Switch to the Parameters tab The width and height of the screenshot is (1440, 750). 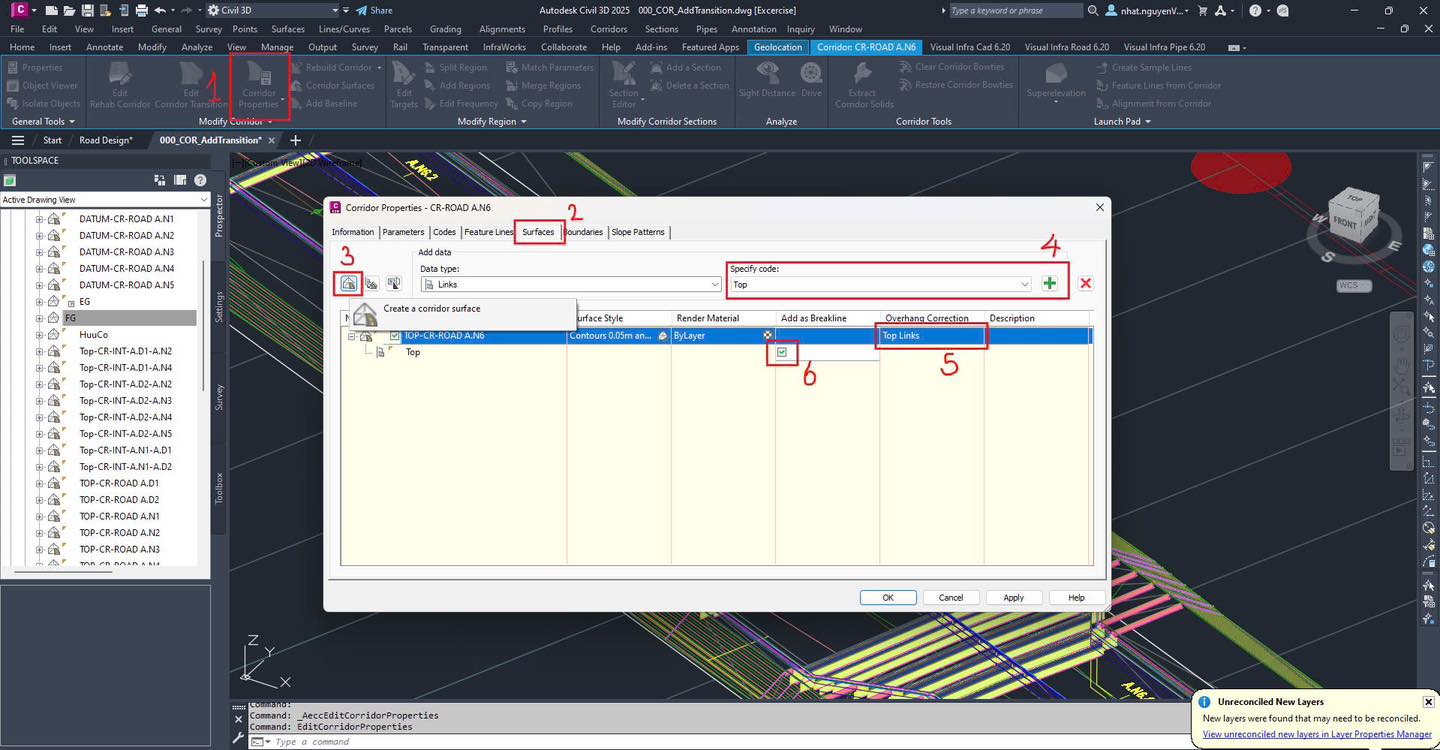click(404, 232)
